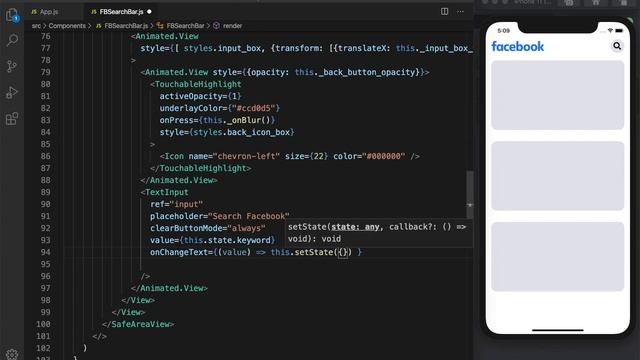Click line number 89 in the gutter
The width and height of the screenshot is (640, 360).
[46, 192]
